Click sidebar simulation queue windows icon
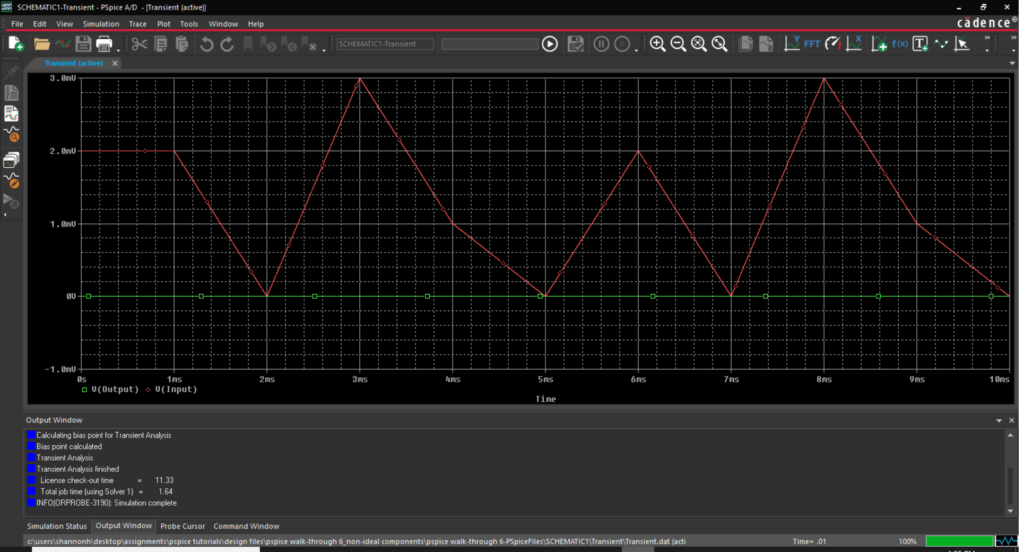The image size is (1024, 552). 11,159
